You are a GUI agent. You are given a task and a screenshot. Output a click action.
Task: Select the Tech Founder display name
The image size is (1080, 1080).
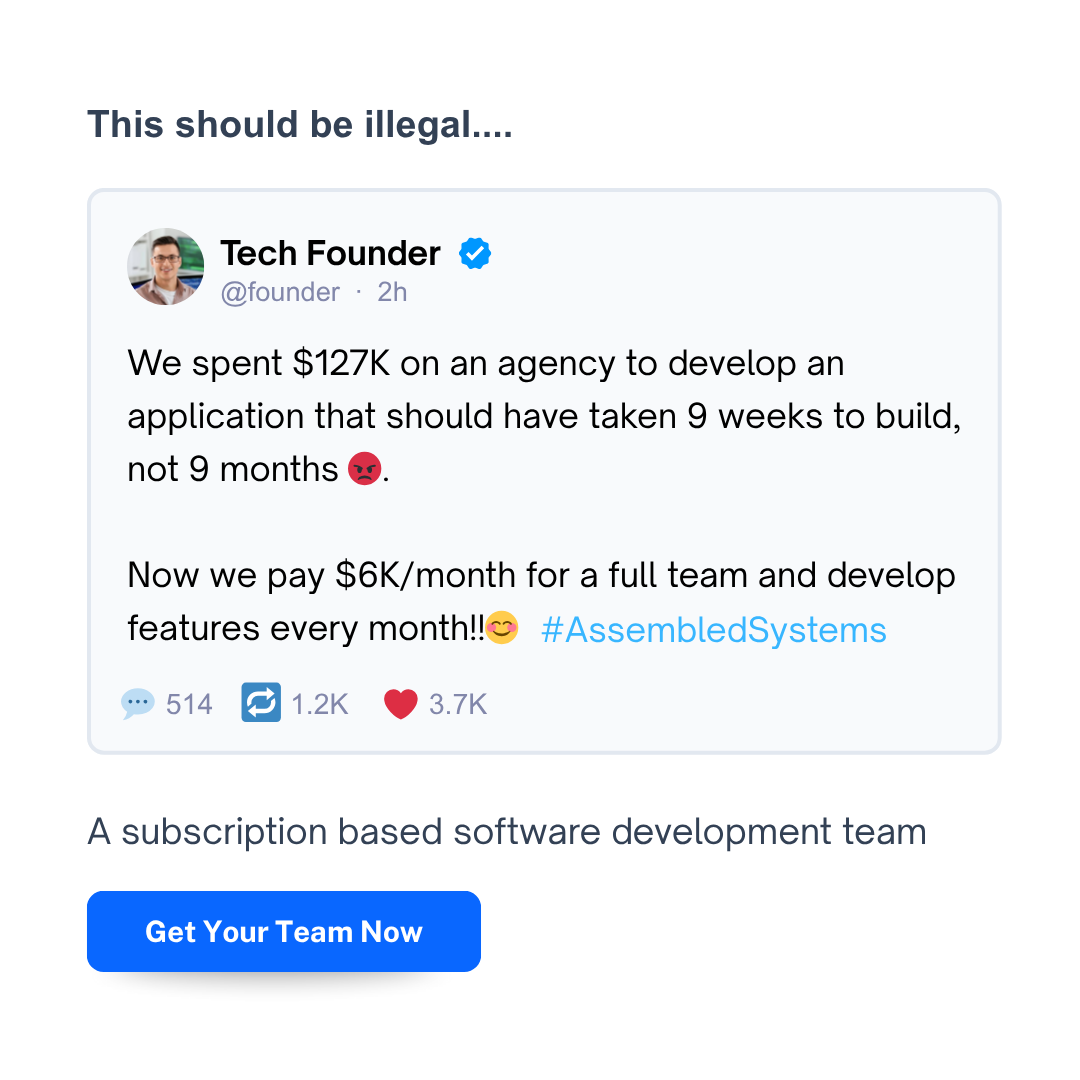pos(331,253)
